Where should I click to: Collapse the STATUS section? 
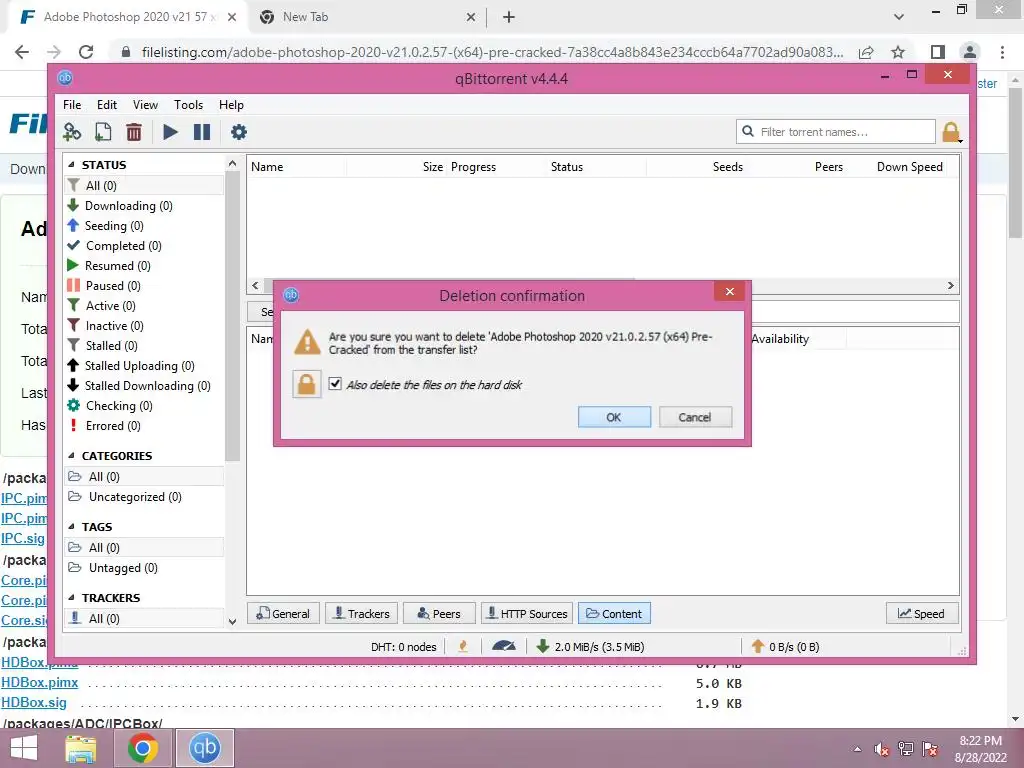point(71,165)
